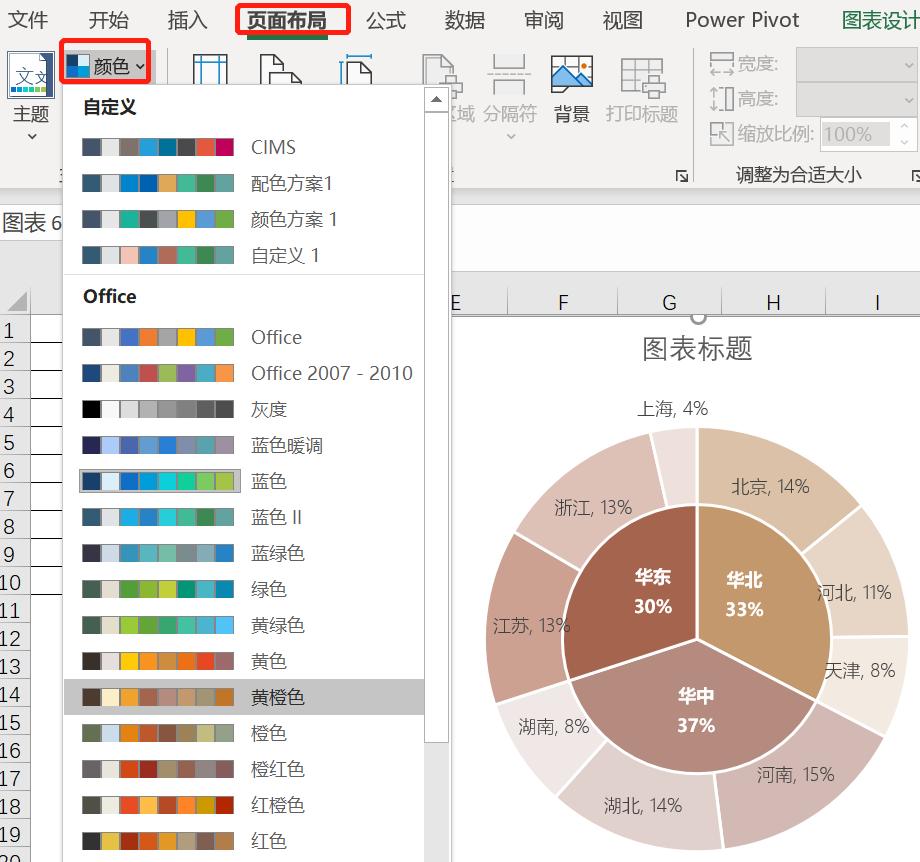Click the scrollbar up arrow in colors list
Image resolution: width=920 pixels, height=862 pixels.
436,99
